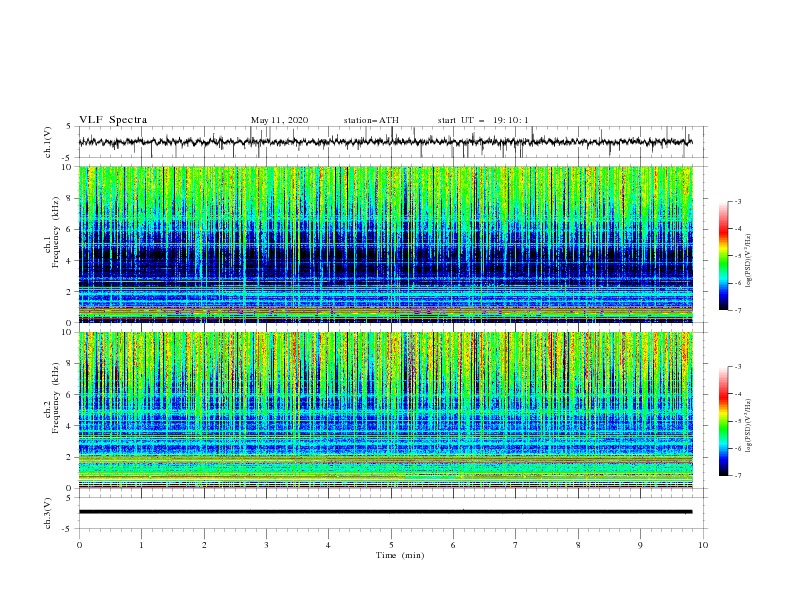Click the ch.3 flat black waveform trace
The width and height of the screenshot is (792, 612).
click(385, 512)
